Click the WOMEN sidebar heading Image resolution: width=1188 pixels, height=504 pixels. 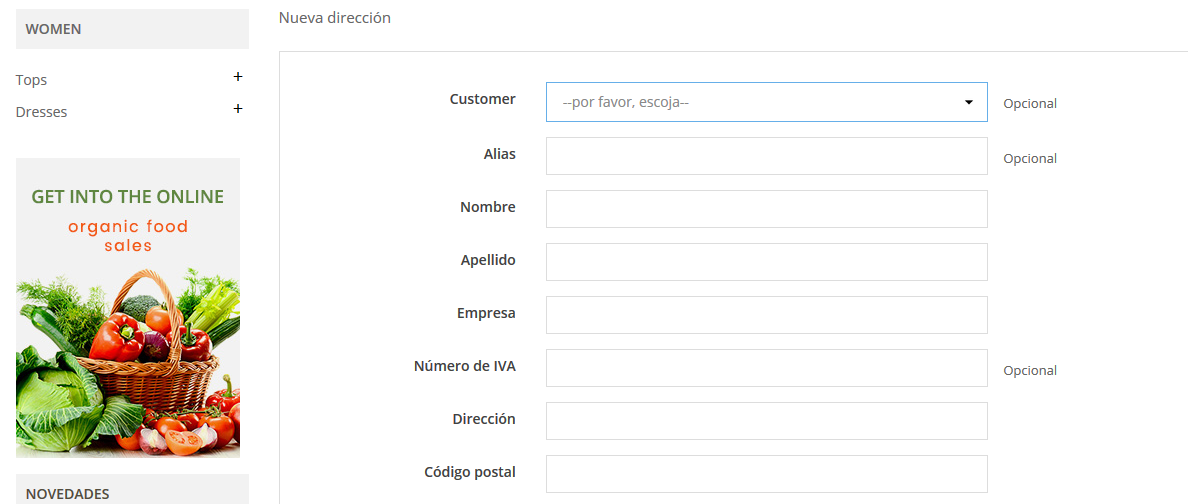coord(54,29)
